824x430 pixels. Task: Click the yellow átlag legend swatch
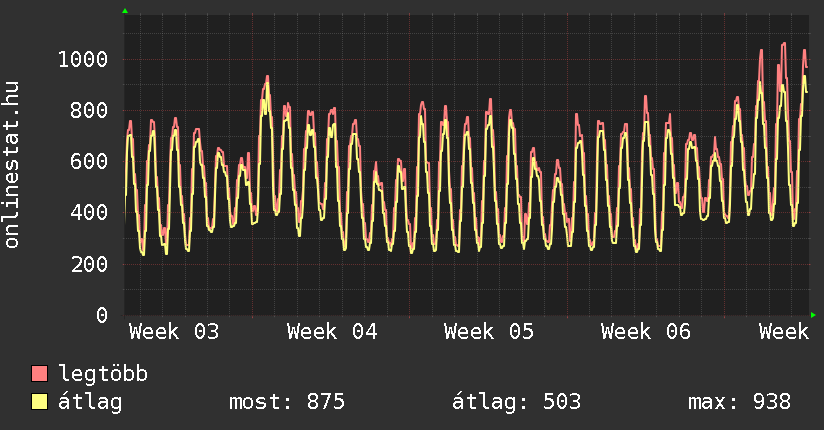pyautogui.click(x=39, y=402)
